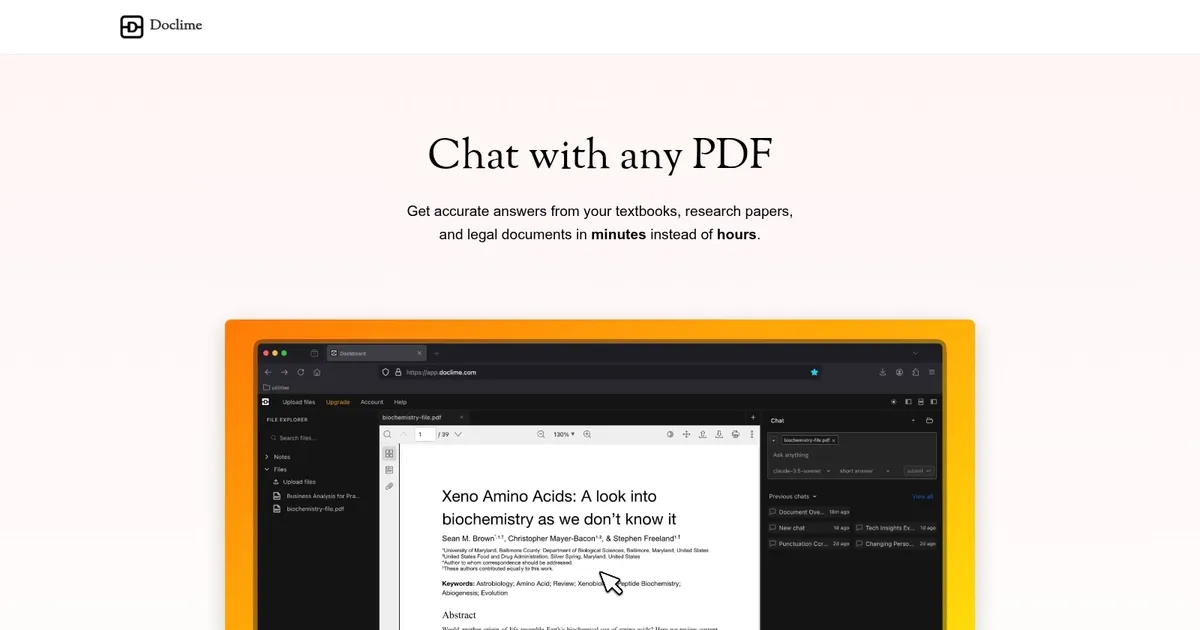This screenshot has width=1200, height=630.
Task: Start new chat with plus in Chat header
Action: [913, 421]
